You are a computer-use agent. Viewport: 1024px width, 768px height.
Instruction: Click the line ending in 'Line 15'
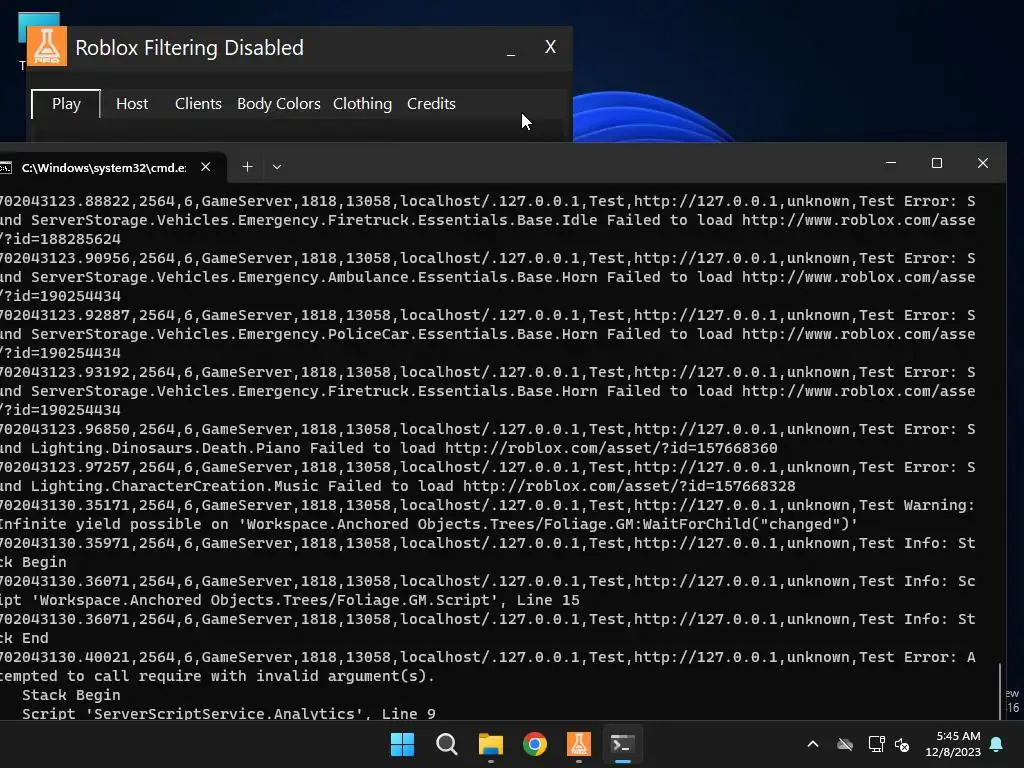[x=290, y=600]
